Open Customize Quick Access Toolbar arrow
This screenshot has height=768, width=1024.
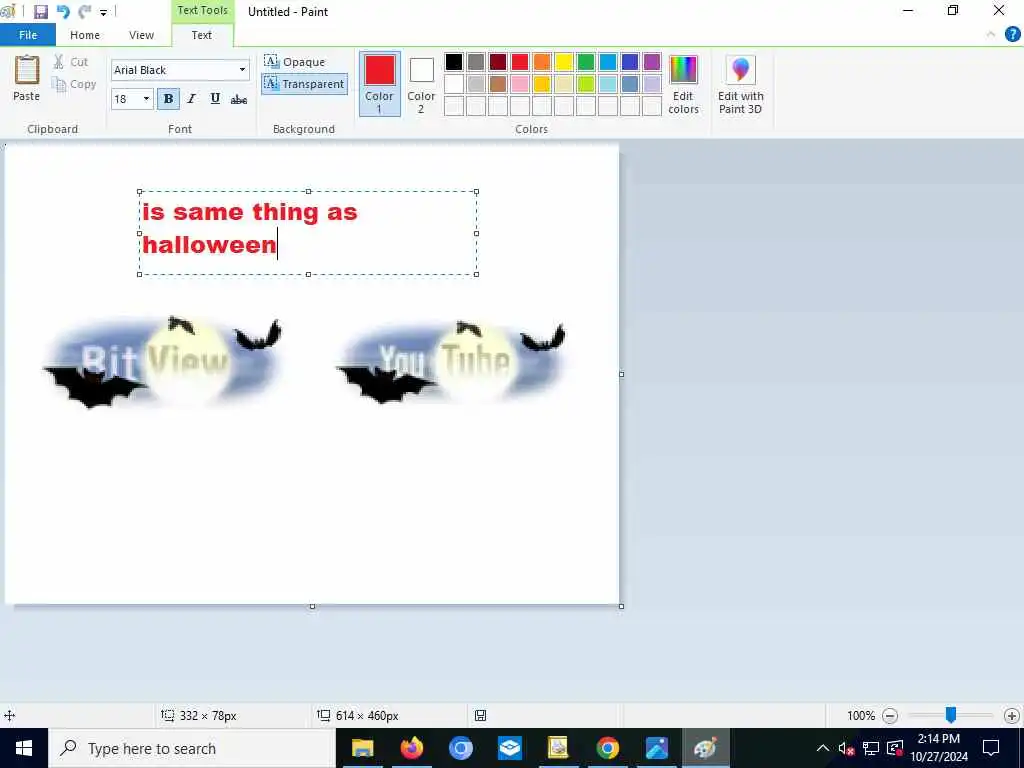pyautogui.click(x=103, y=12)
